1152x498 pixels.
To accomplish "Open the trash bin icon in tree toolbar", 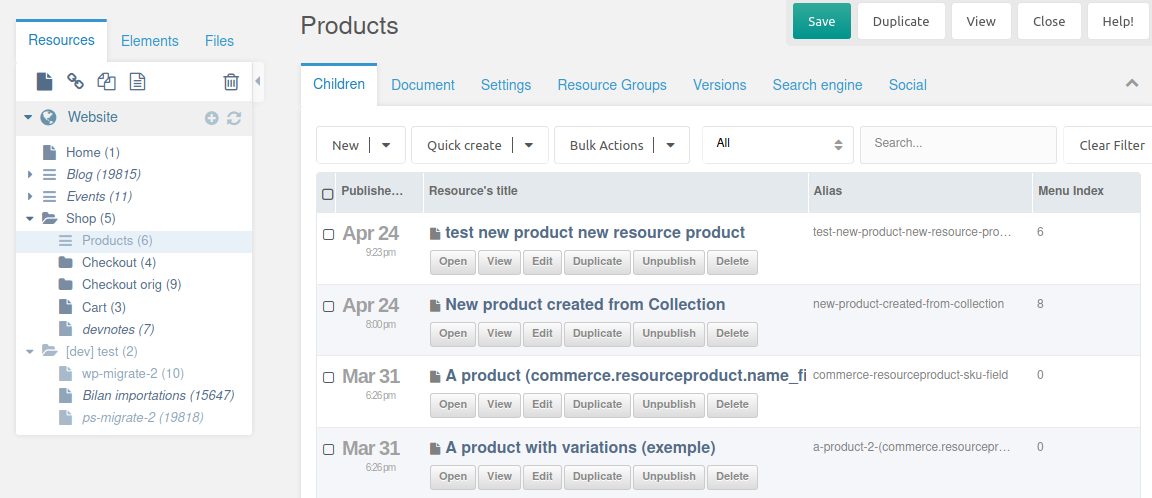I will click(231, 82).
